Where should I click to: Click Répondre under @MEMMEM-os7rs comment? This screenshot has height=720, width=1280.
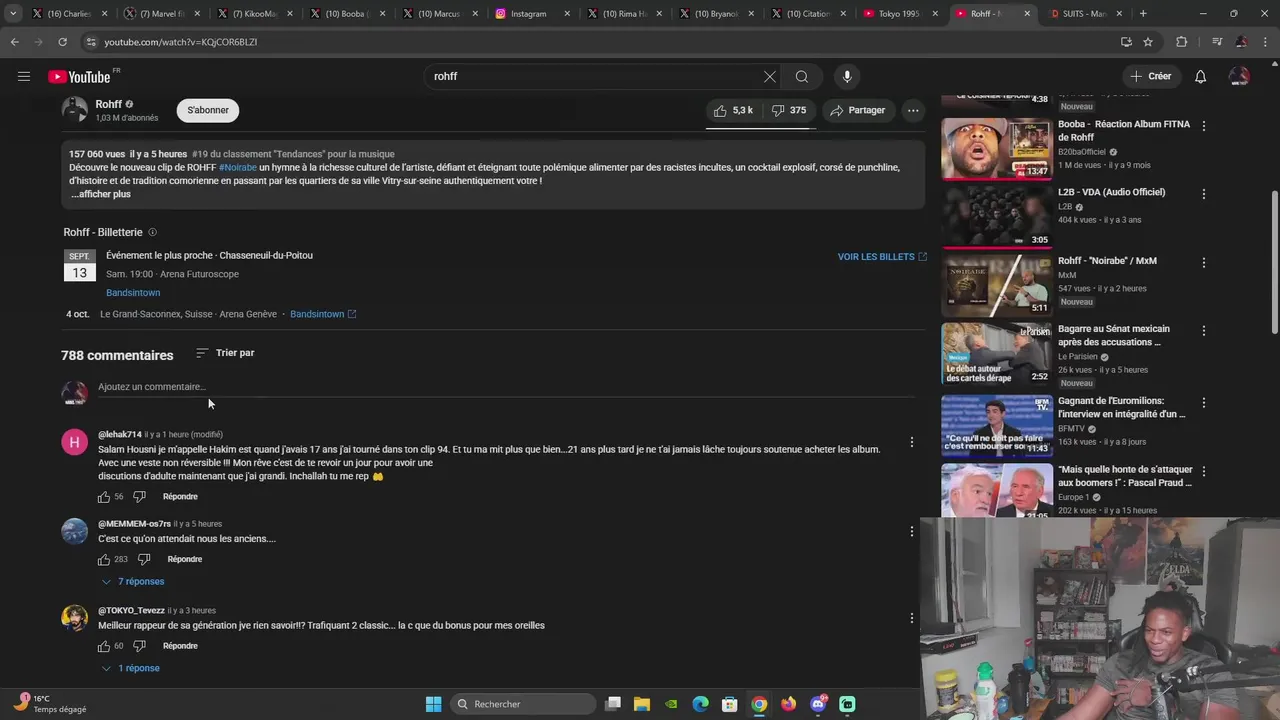point(185,559)
